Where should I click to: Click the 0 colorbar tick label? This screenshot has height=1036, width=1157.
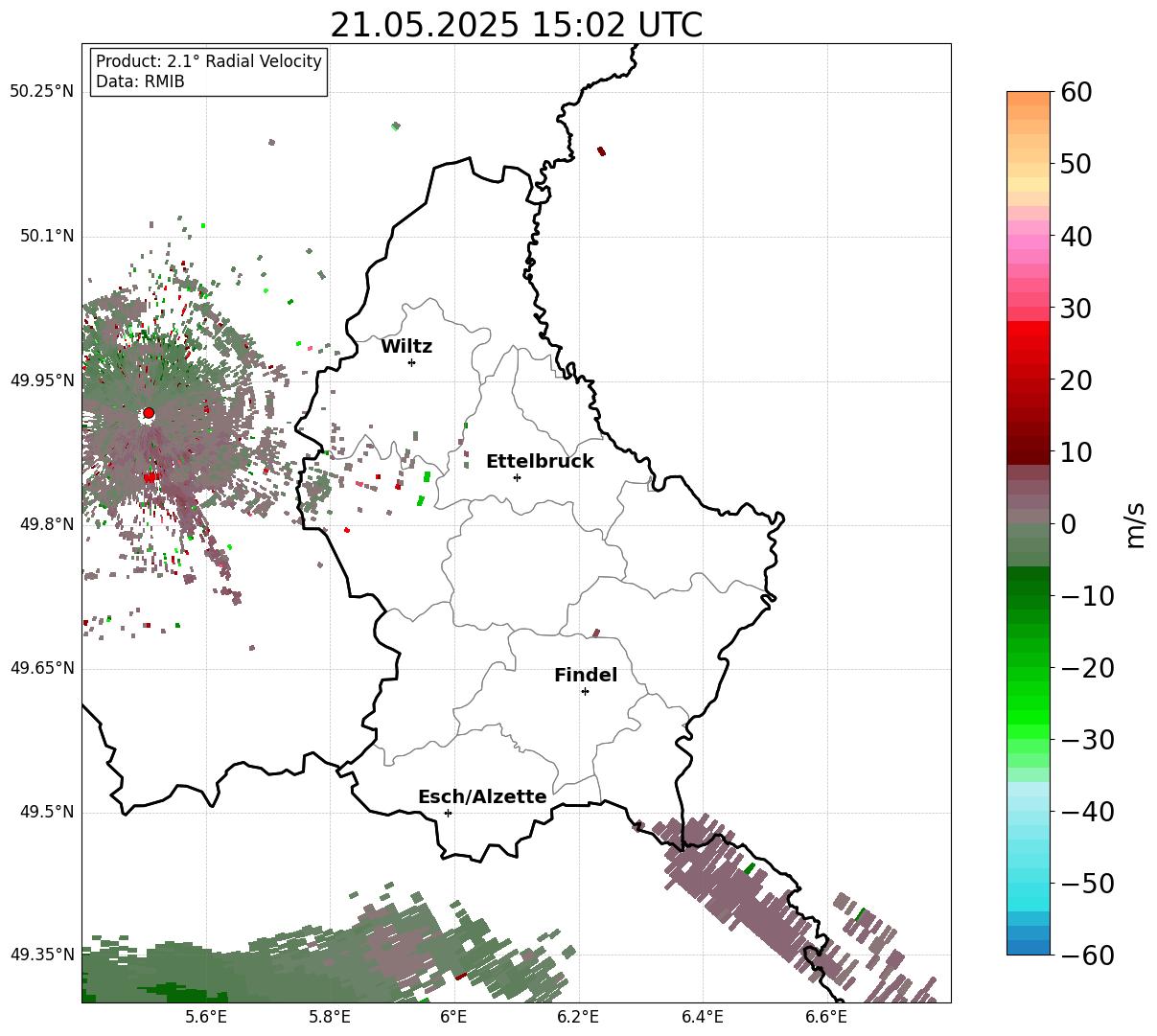[1068, 523]
